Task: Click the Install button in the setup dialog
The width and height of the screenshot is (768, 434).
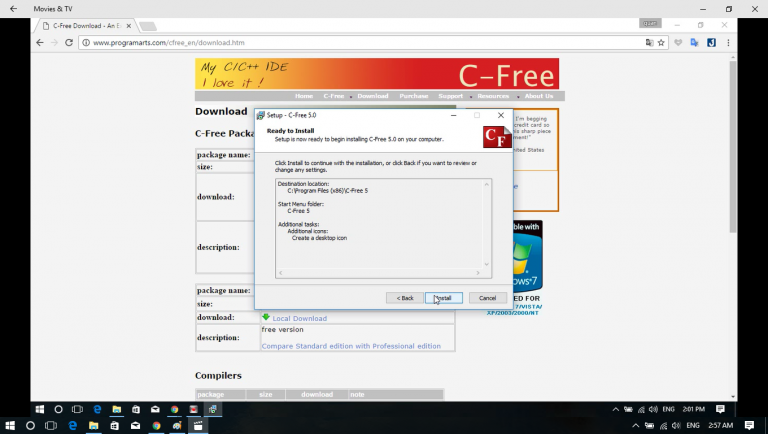Action: coord(444,298)
